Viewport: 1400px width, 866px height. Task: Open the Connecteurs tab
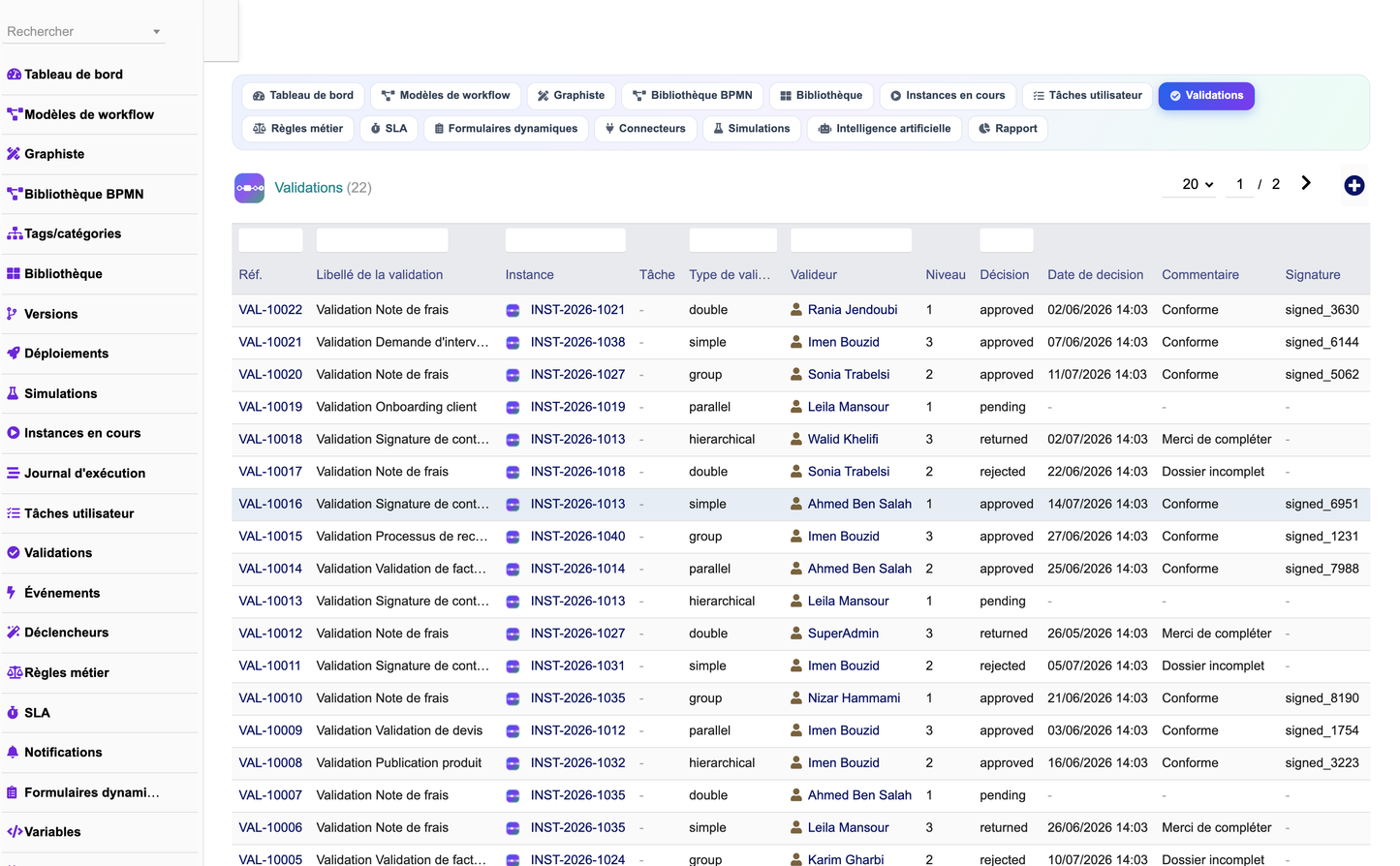pyautogui.click(x=645, y=129)
